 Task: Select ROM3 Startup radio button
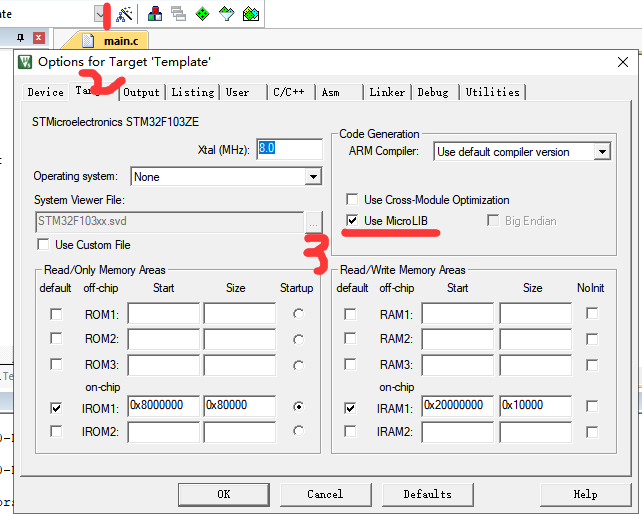298,365
